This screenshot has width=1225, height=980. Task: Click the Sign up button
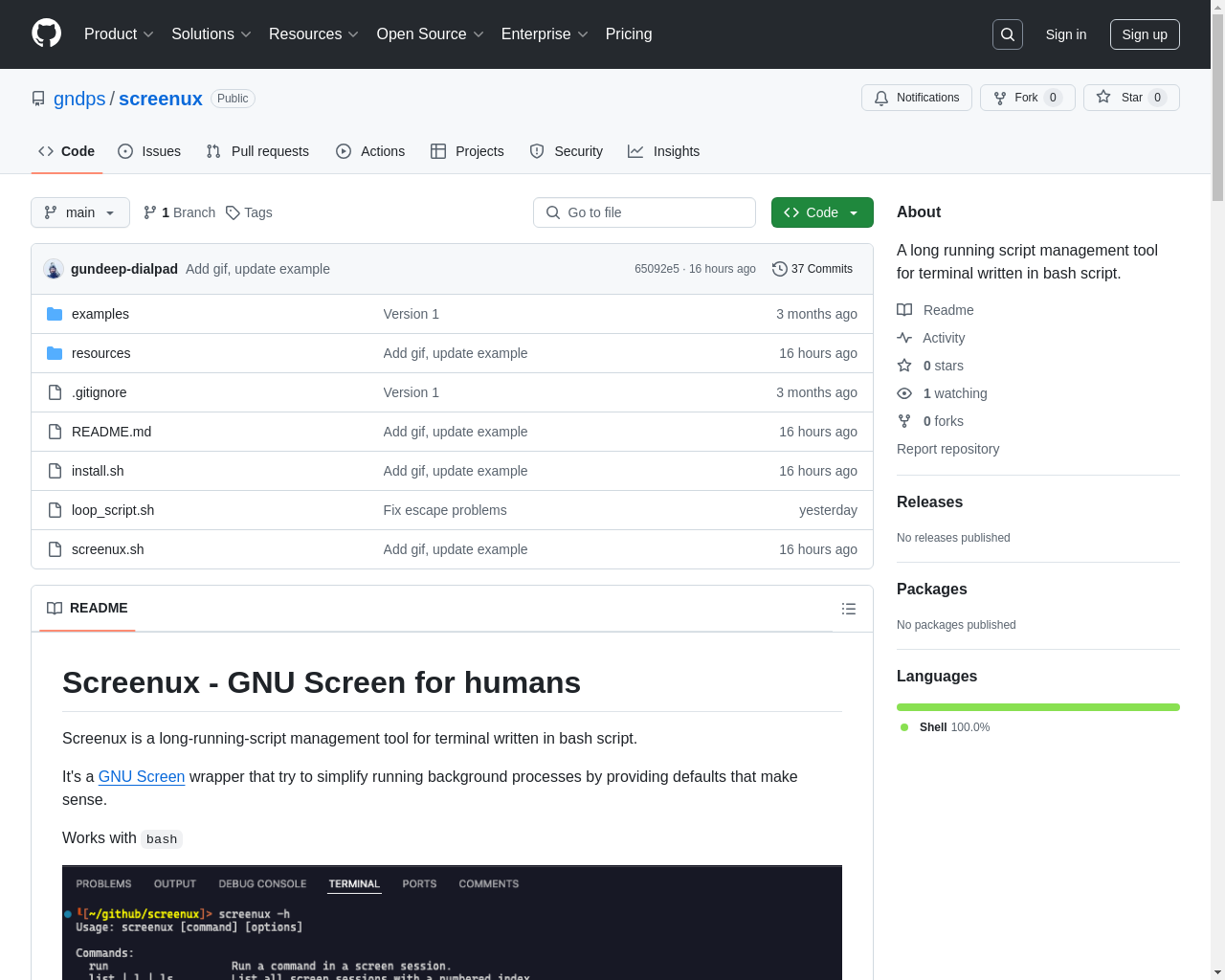coord(1145,34)
